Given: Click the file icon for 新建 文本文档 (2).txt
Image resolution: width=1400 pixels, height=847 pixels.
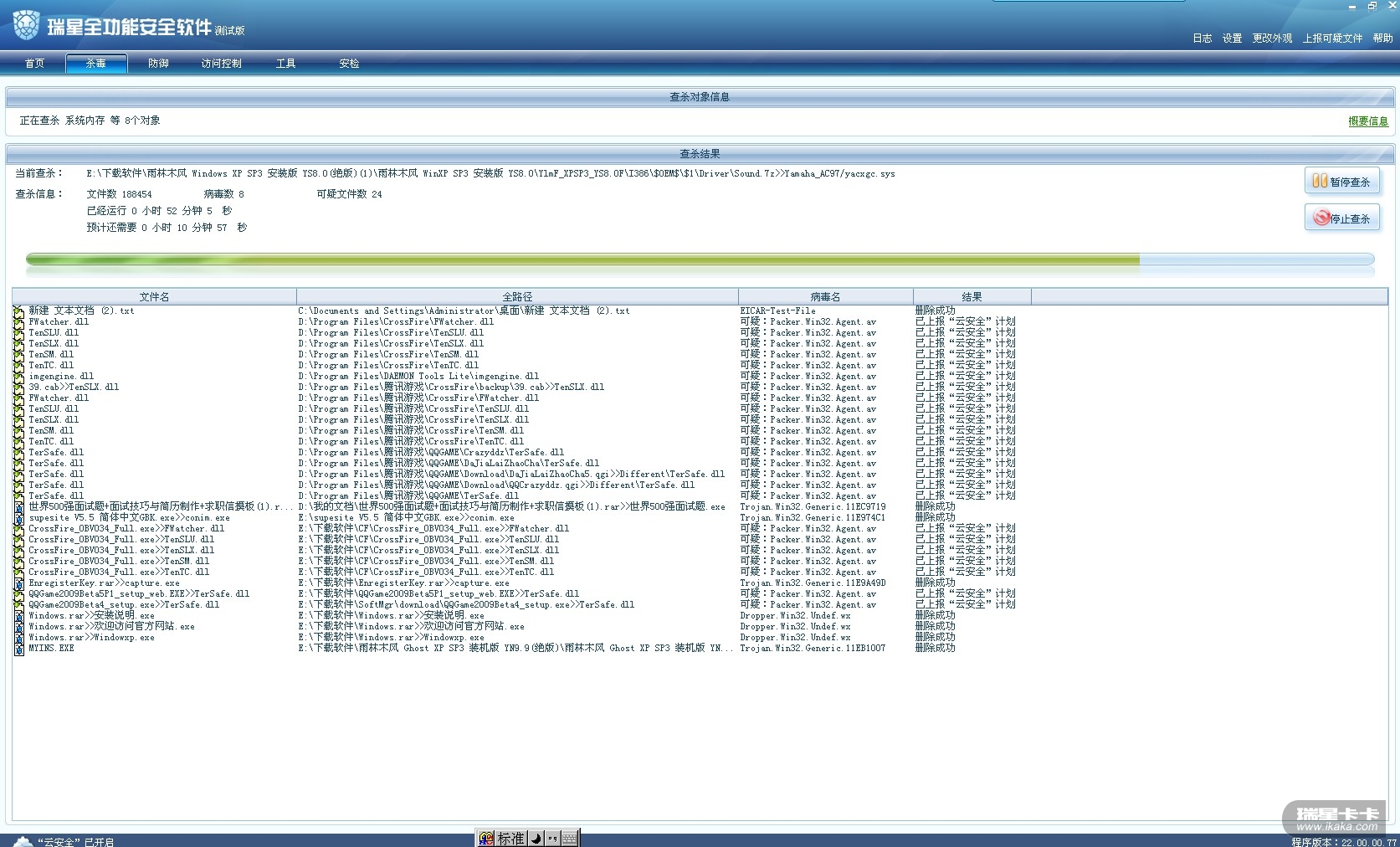Looking at the screenshot, I should (18, 311).
